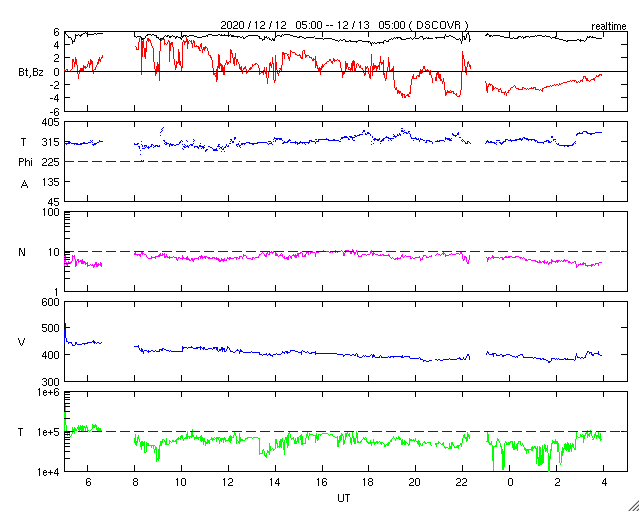
Task: Click the "500" velocity tick value
Action: coord(51,328)
